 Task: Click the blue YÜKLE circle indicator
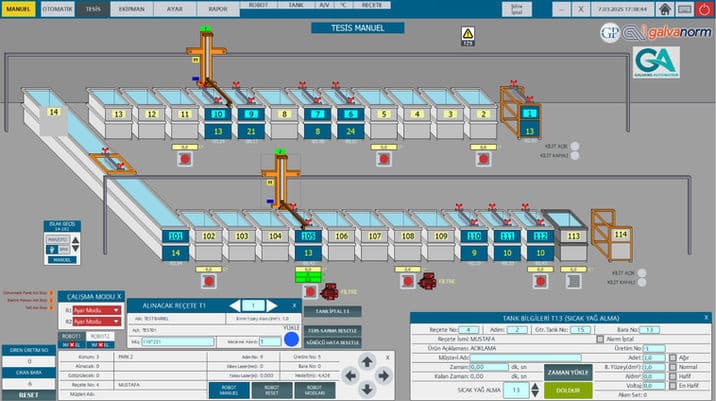pyautogui.click(x=291, y=340)
